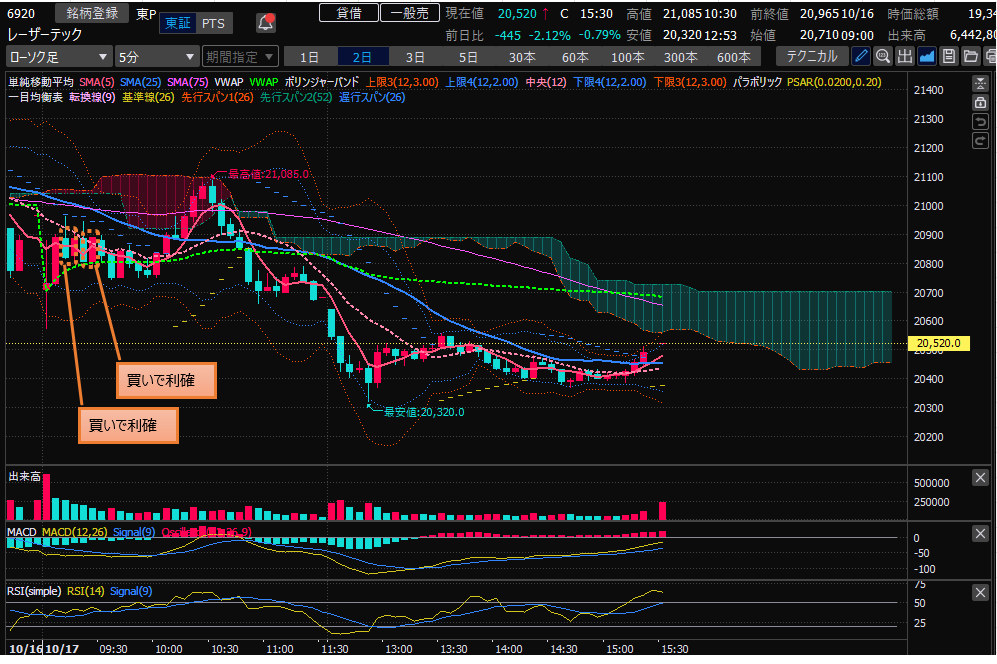The height and width of the screenshot is (664, 997).
Task: Click the lock icon beside the price axis
Action: (x=981, y=103)
